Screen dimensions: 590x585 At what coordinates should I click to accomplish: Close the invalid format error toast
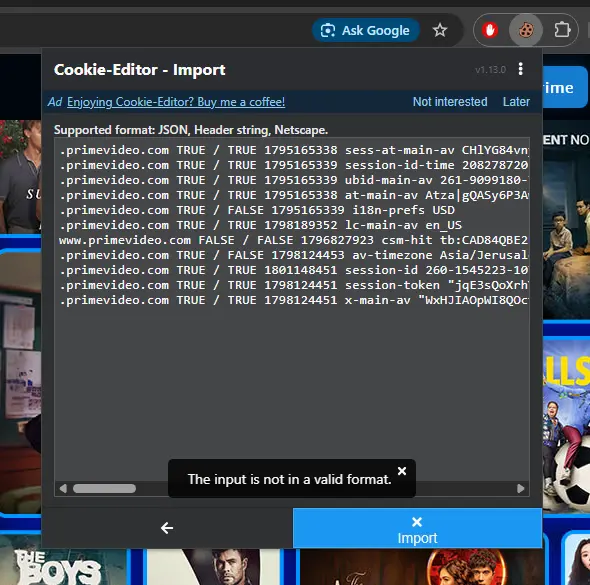tap(402, 471)
